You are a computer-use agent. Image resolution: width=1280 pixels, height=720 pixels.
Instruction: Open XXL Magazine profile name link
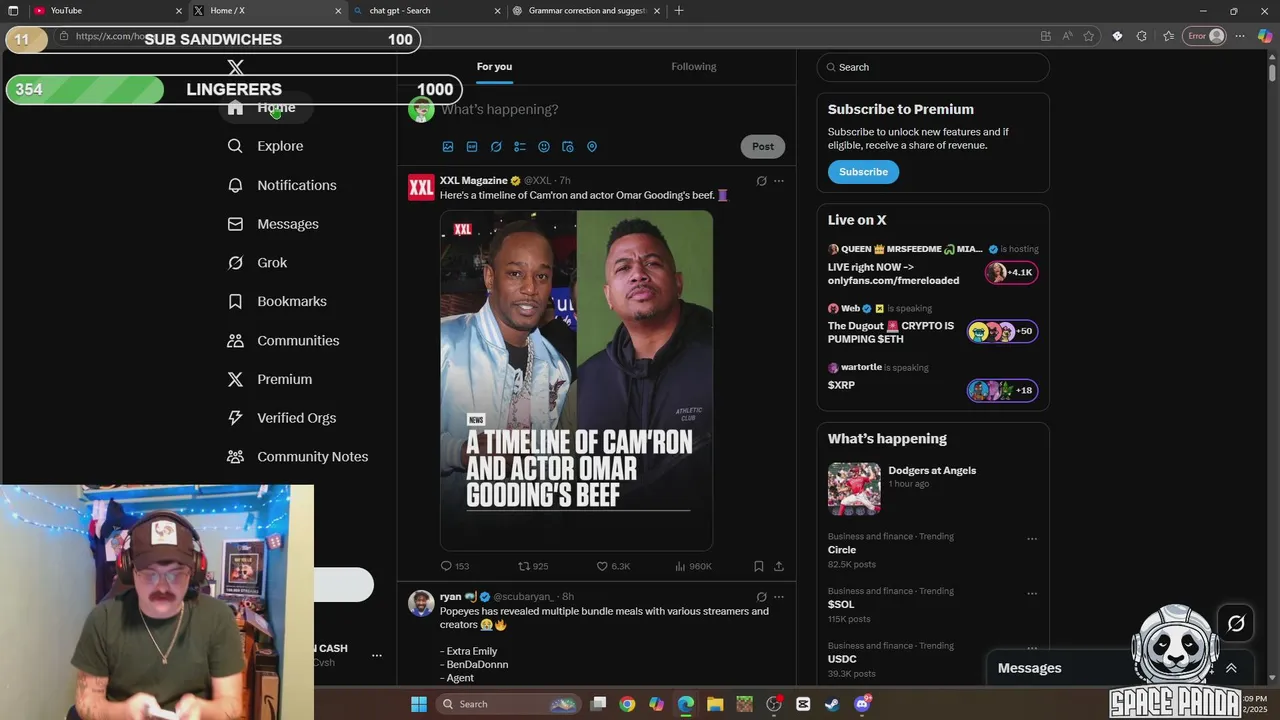474,181
